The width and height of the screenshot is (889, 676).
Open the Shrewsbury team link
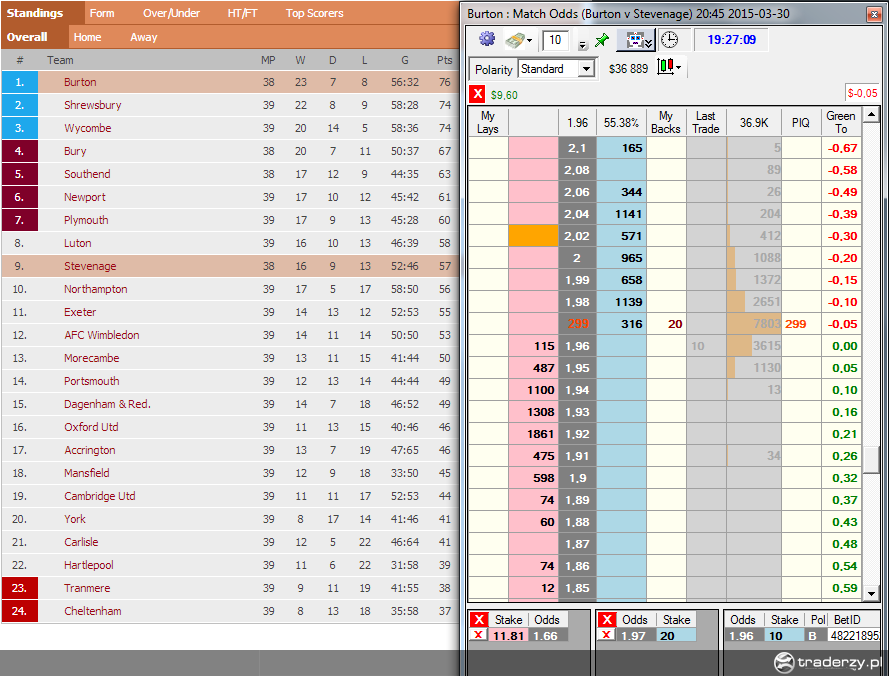pos(92,105)
